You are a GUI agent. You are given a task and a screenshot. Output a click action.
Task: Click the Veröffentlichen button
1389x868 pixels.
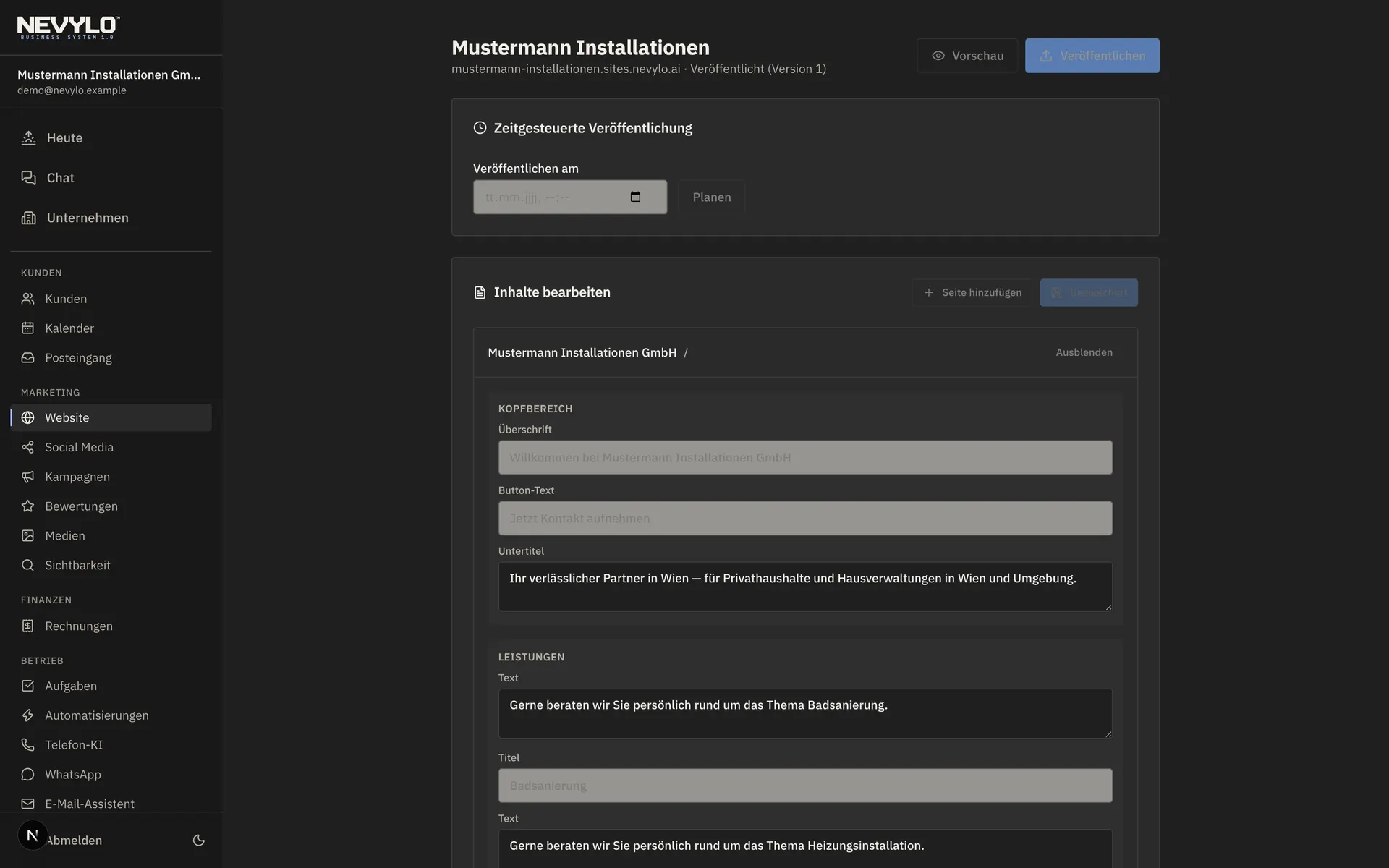(1092, 56)
